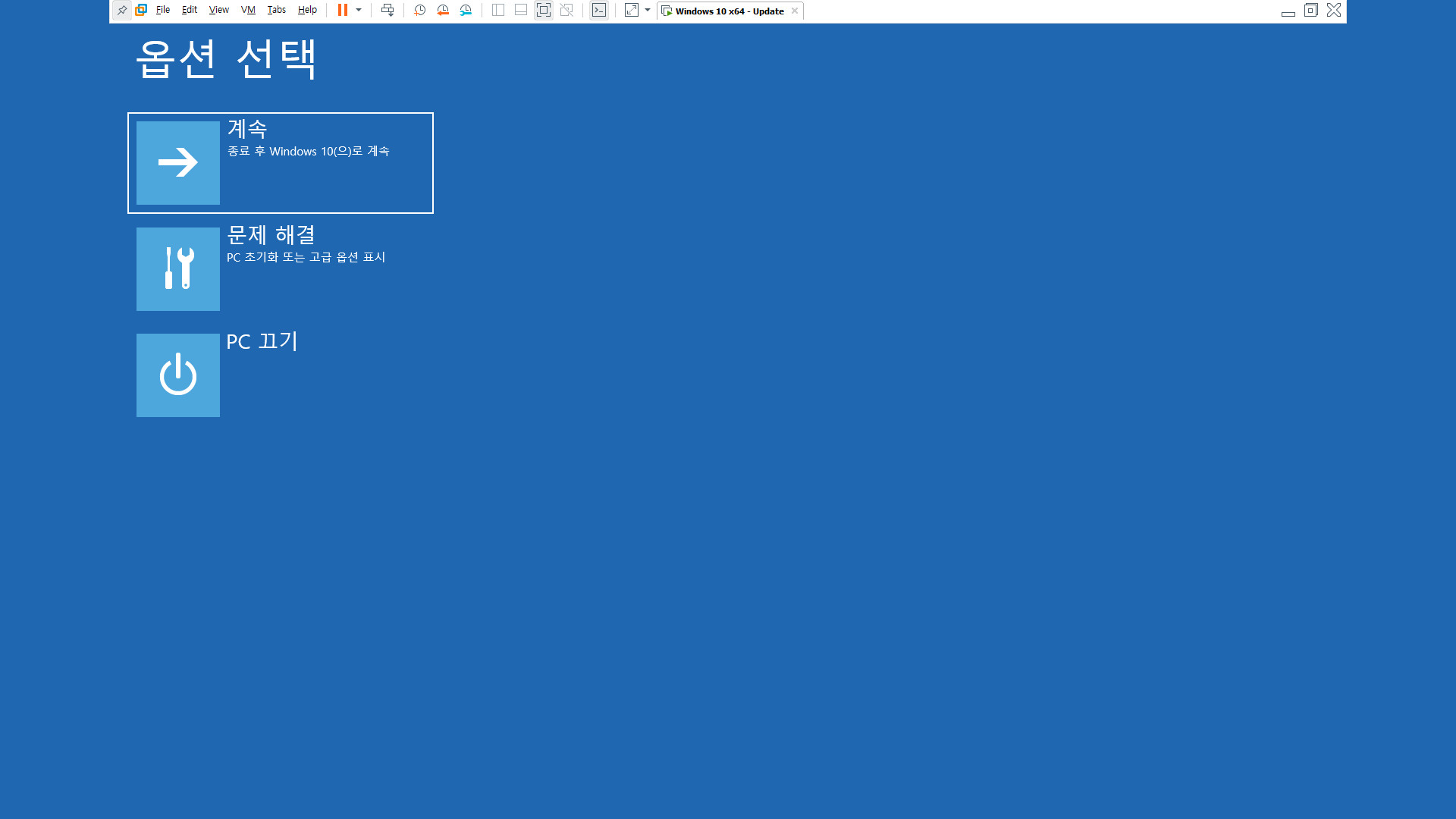Click the PC 끄기 power tile

click(x=178, y=375)
